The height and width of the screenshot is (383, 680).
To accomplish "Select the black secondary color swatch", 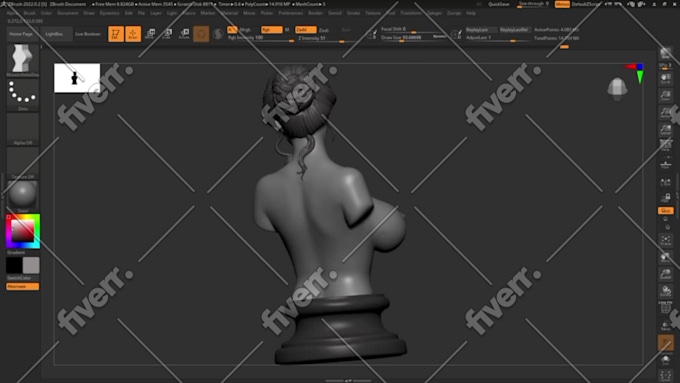I will coord(14,265).
